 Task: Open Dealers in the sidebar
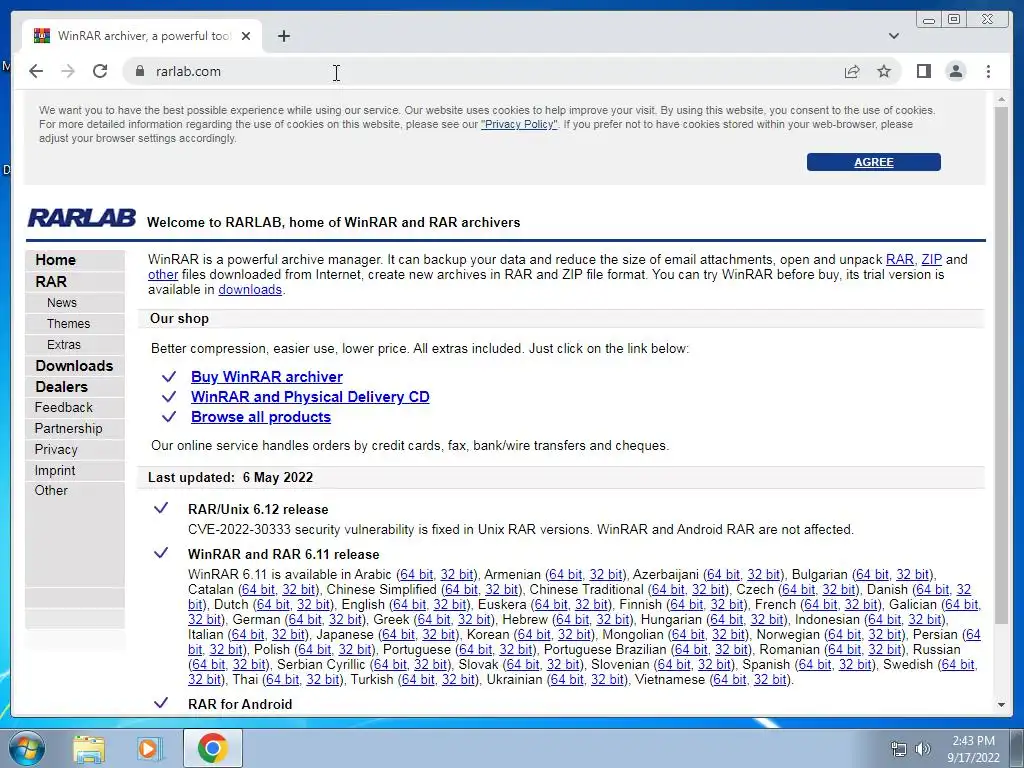[61, 387]
